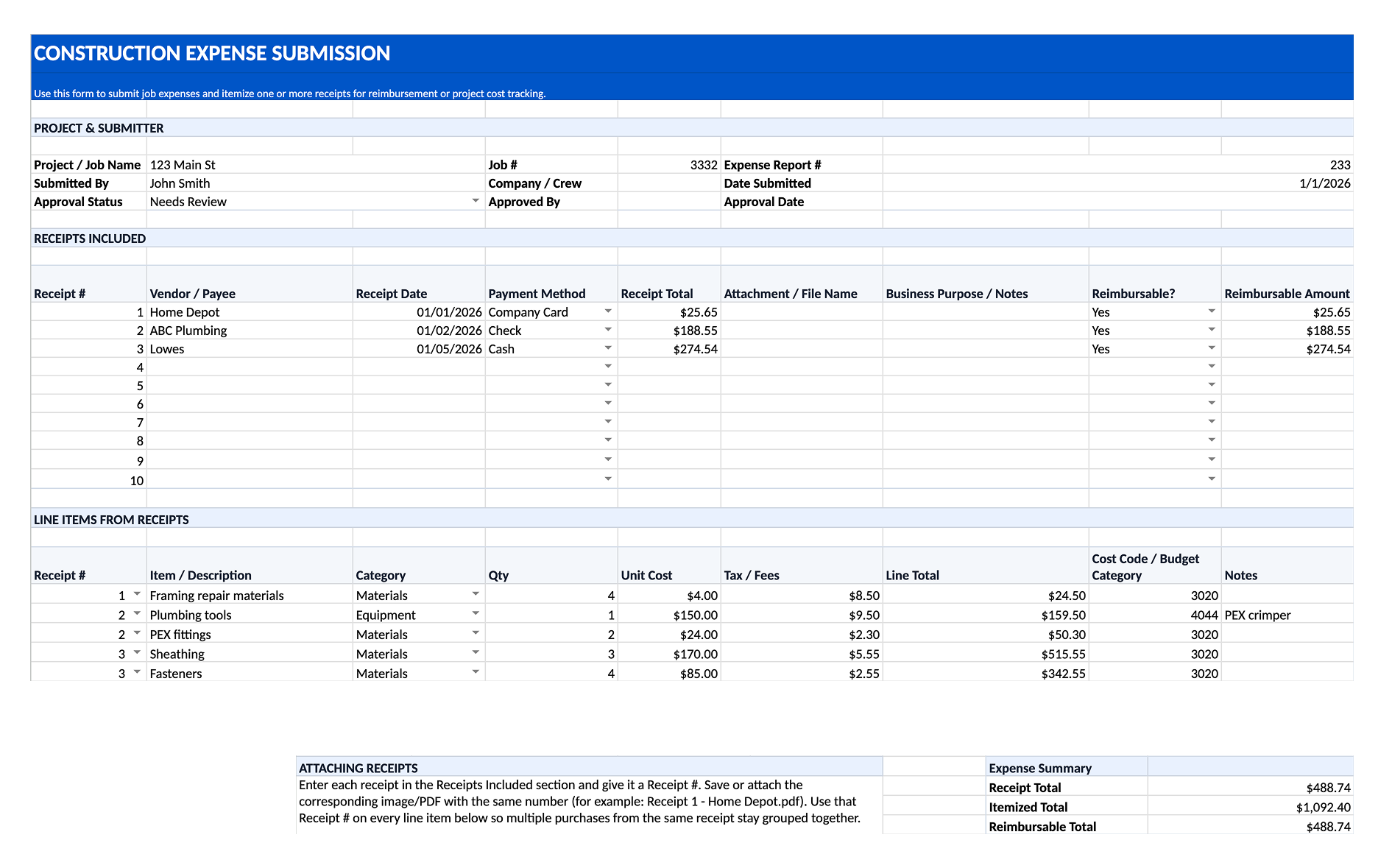Screen dimensions: 1392x868
Task: Open Category dropdown for Plumbing tools
Action: tap(476, 614)
